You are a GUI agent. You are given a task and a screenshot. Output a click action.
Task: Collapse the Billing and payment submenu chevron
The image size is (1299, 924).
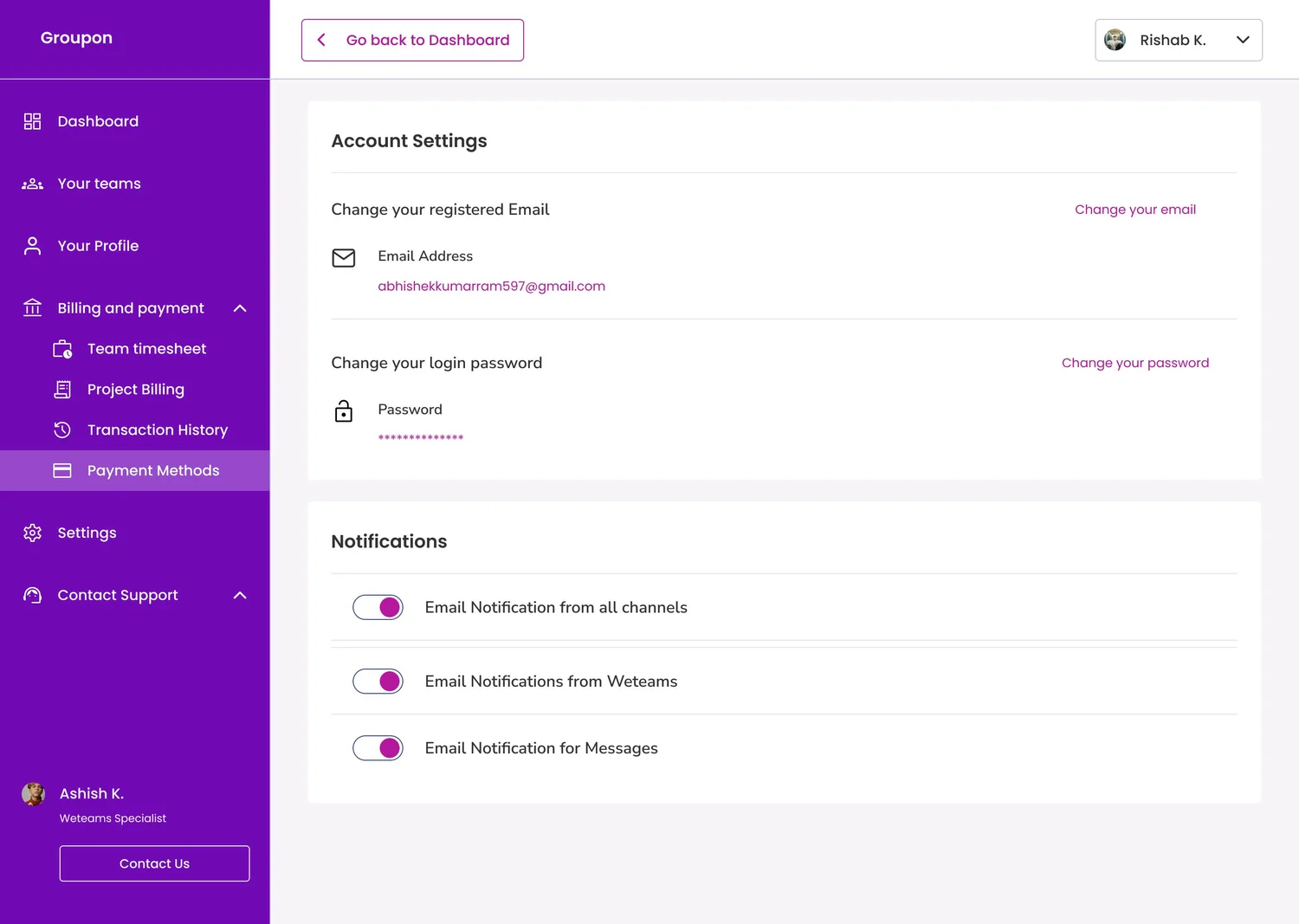point(240,308)
